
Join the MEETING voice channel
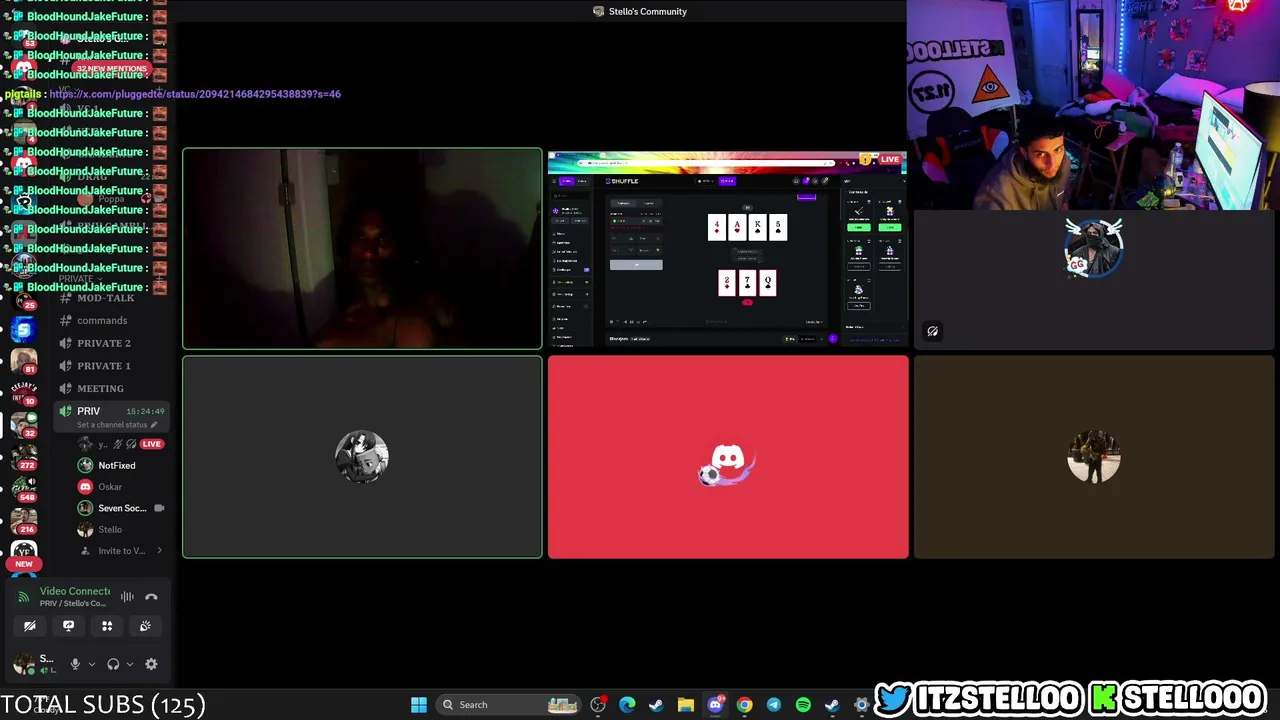(100, 388)
